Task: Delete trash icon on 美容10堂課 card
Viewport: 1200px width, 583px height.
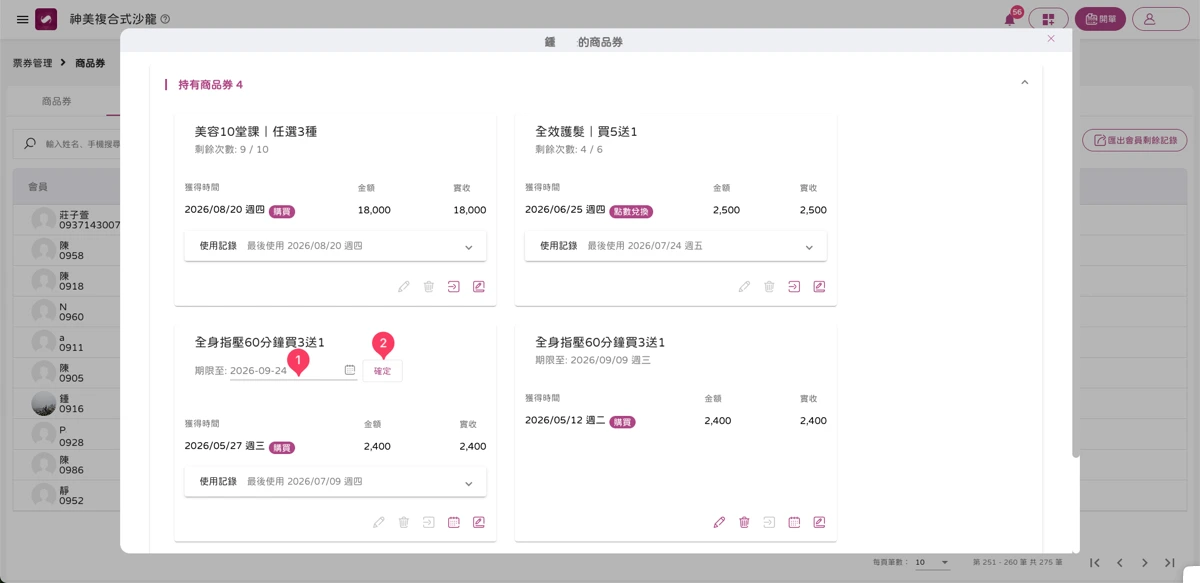Action: 429,287
